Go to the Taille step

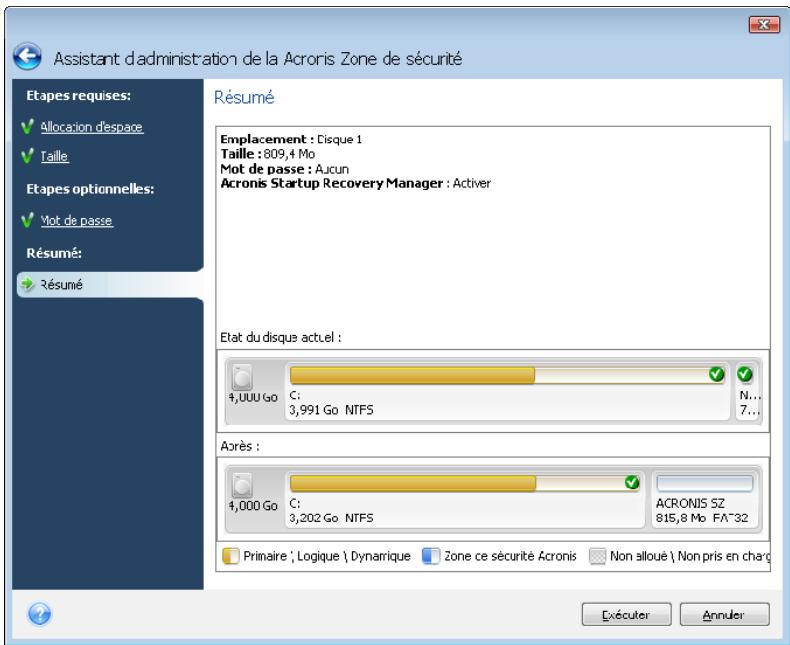[x=54, y=156]
